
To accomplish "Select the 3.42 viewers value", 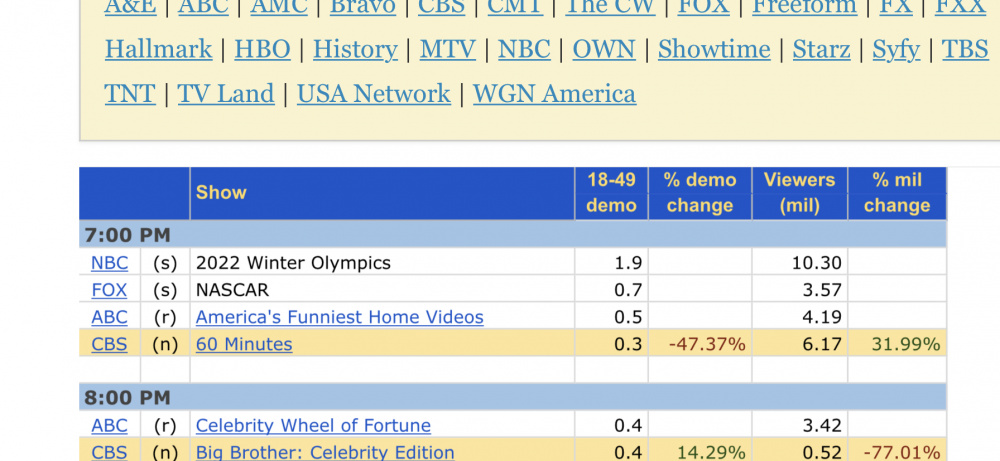I will (822, 425).
